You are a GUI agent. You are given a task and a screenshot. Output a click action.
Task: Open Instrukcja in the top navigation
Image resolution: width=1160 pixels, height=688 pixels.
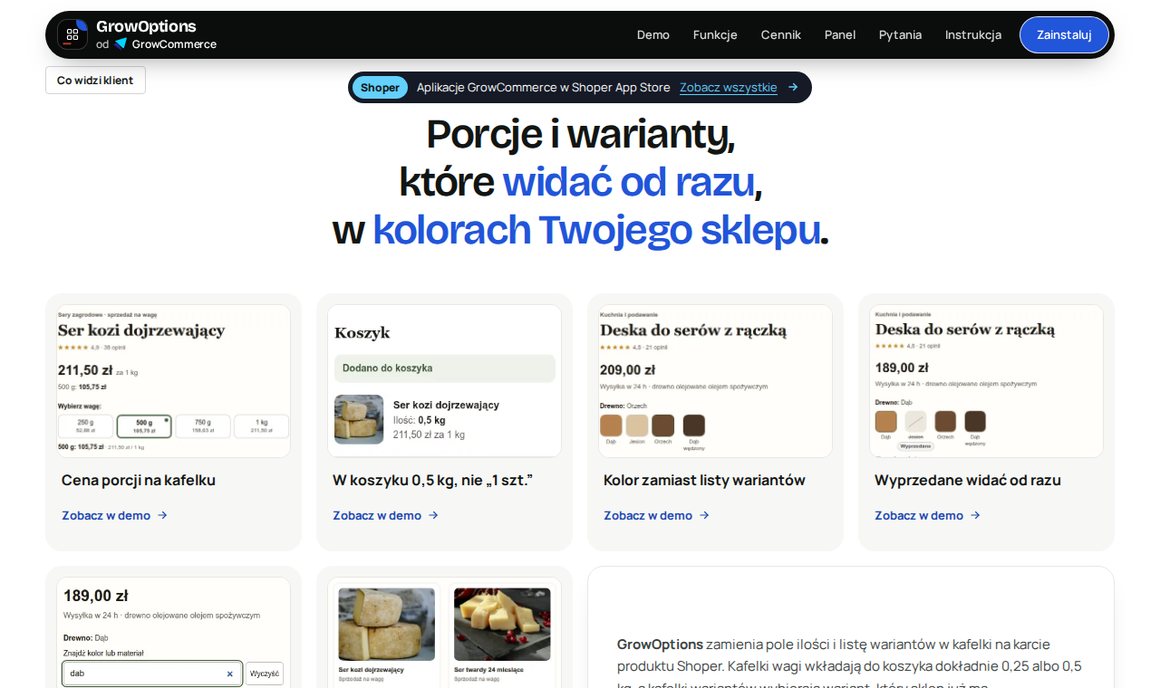(973, 35)
